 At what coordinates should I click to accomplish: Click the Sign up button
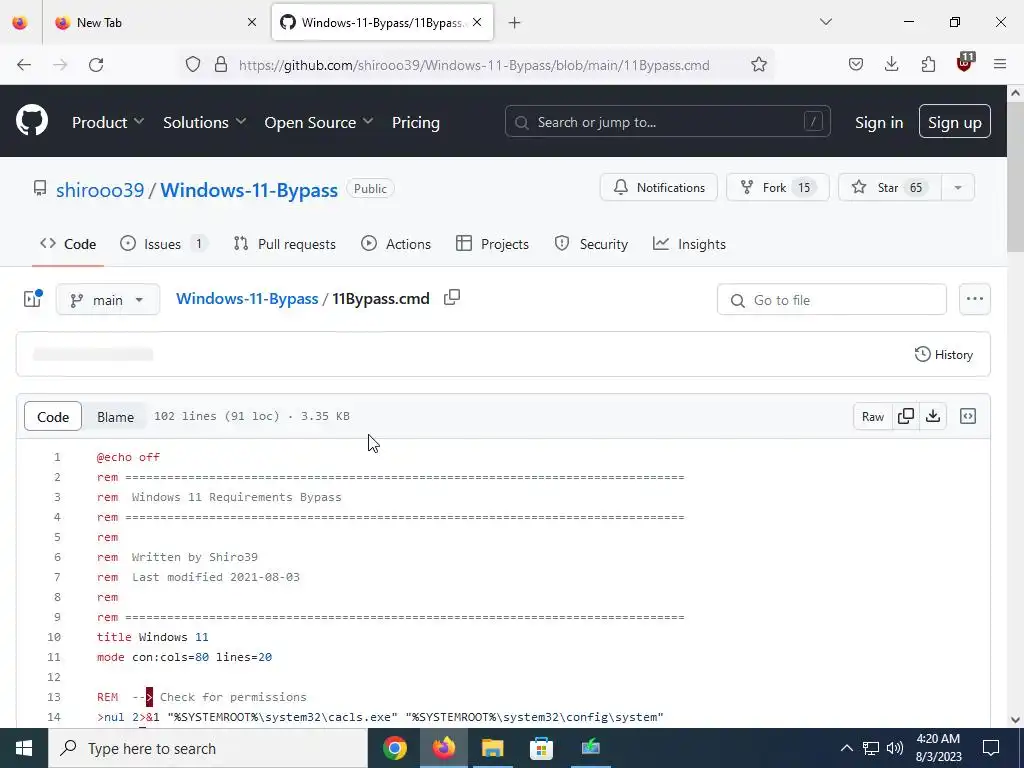(x=955, y=121)
